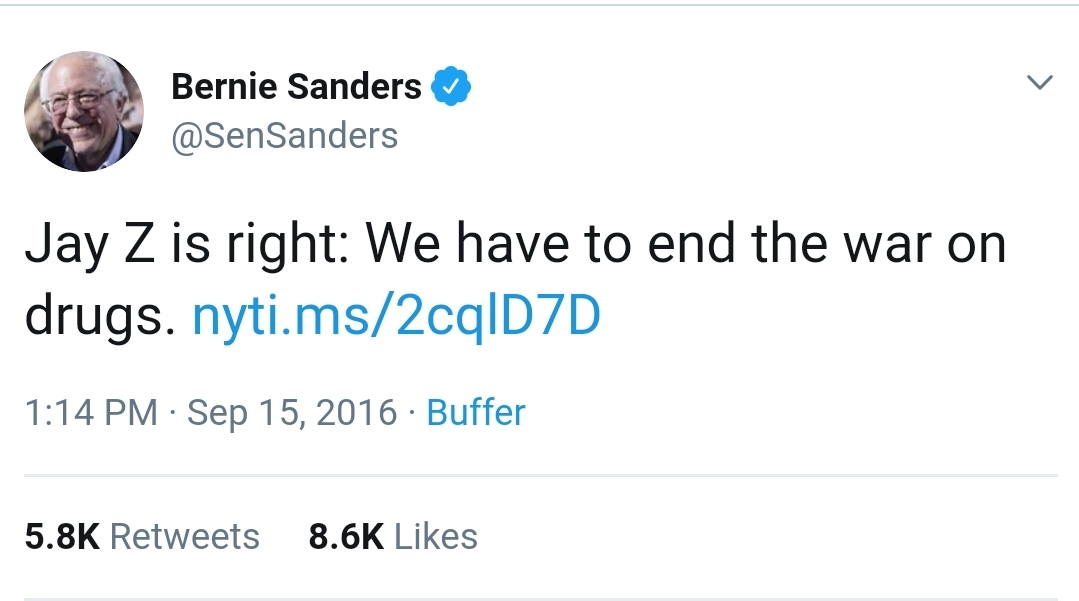This screenshot has height=601, width=1079.
Task: Click the 5.8K retweet count number
Action: pos(62,536)
